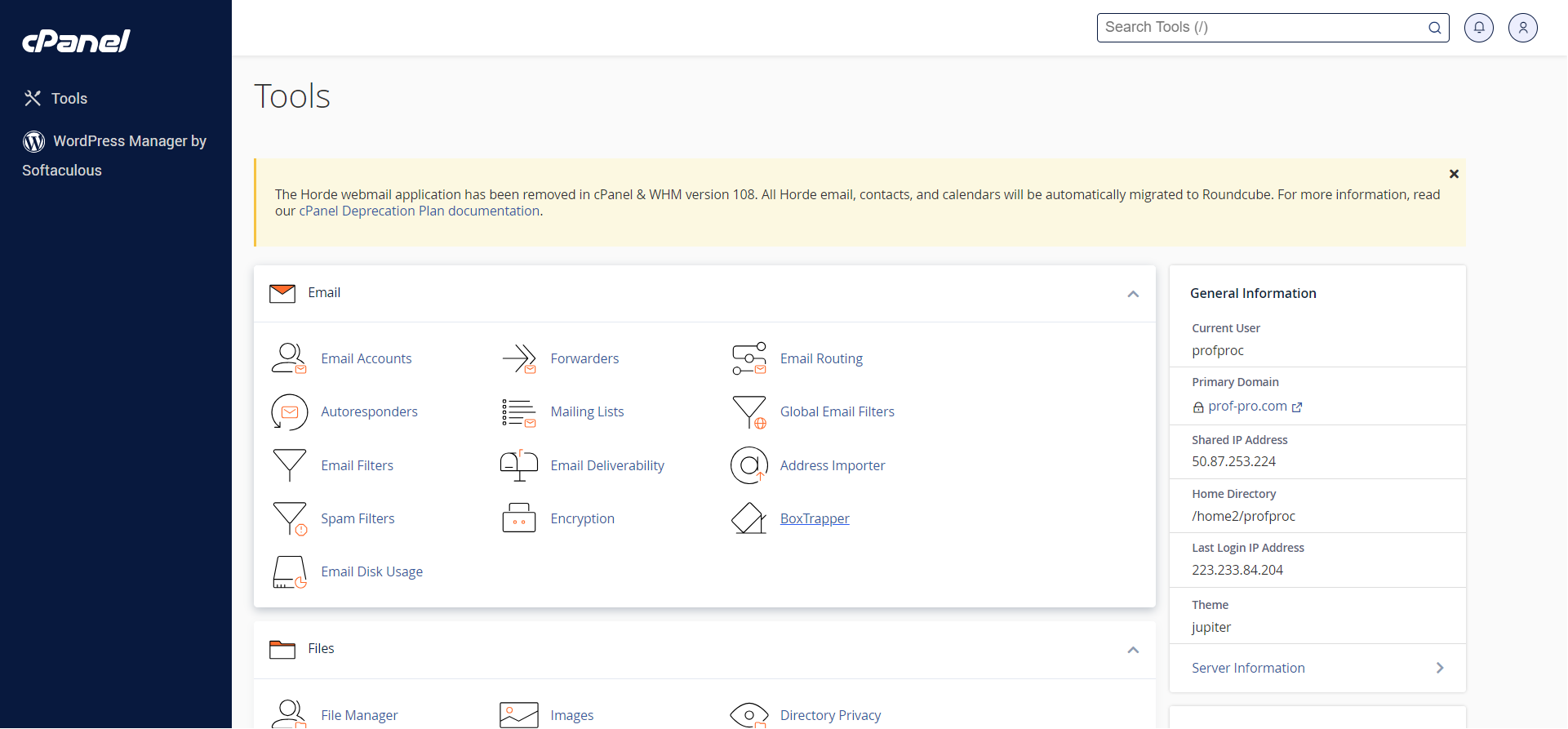This screenshot has width=1568, height=729.
Task: Click the Email Deliverability mailbox icon
Action: click(x=519, y=465)
